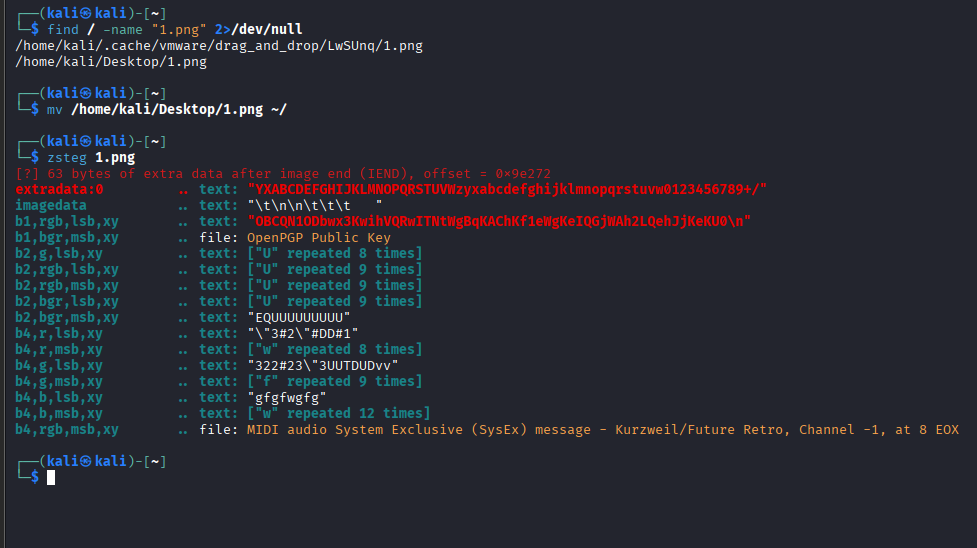Click the "gfgfwgfg" text result
The image size is (977, 548).
[287, 398]
